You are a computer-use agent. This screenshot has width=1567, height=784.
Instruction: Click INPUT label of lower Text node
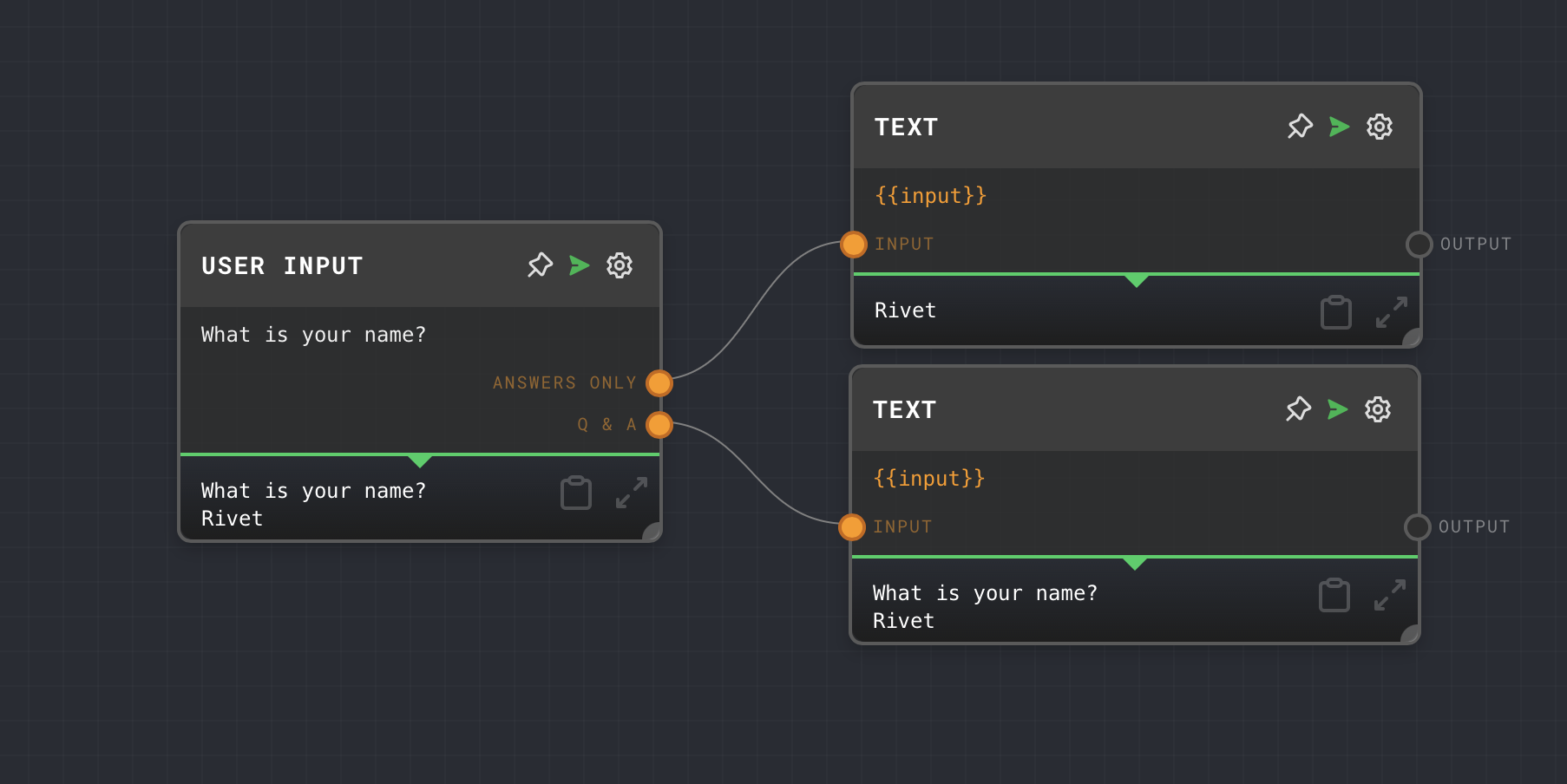click(902, 527)
